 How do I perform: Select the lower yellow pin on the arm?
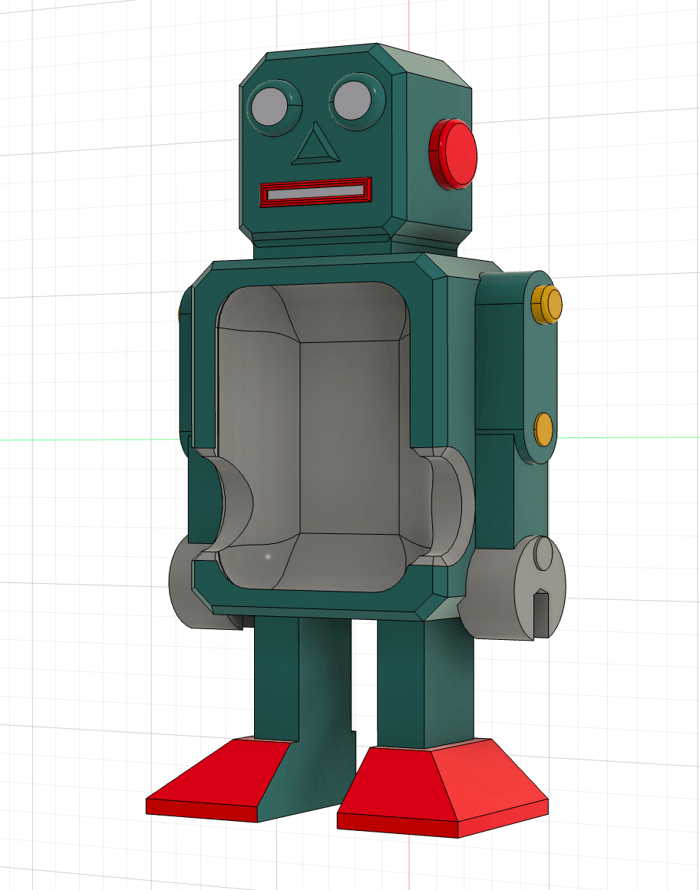click(x=543, y=429)
